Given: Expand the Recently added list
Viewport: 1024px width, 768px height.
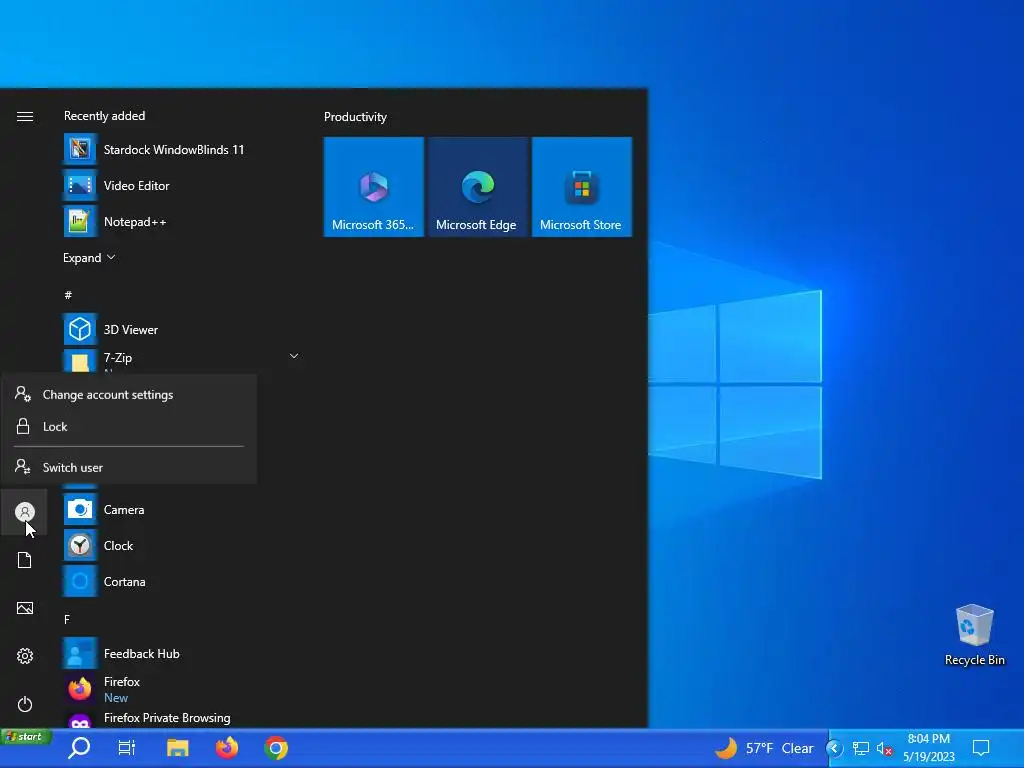Looking at the screenshot, I should 89,257.
